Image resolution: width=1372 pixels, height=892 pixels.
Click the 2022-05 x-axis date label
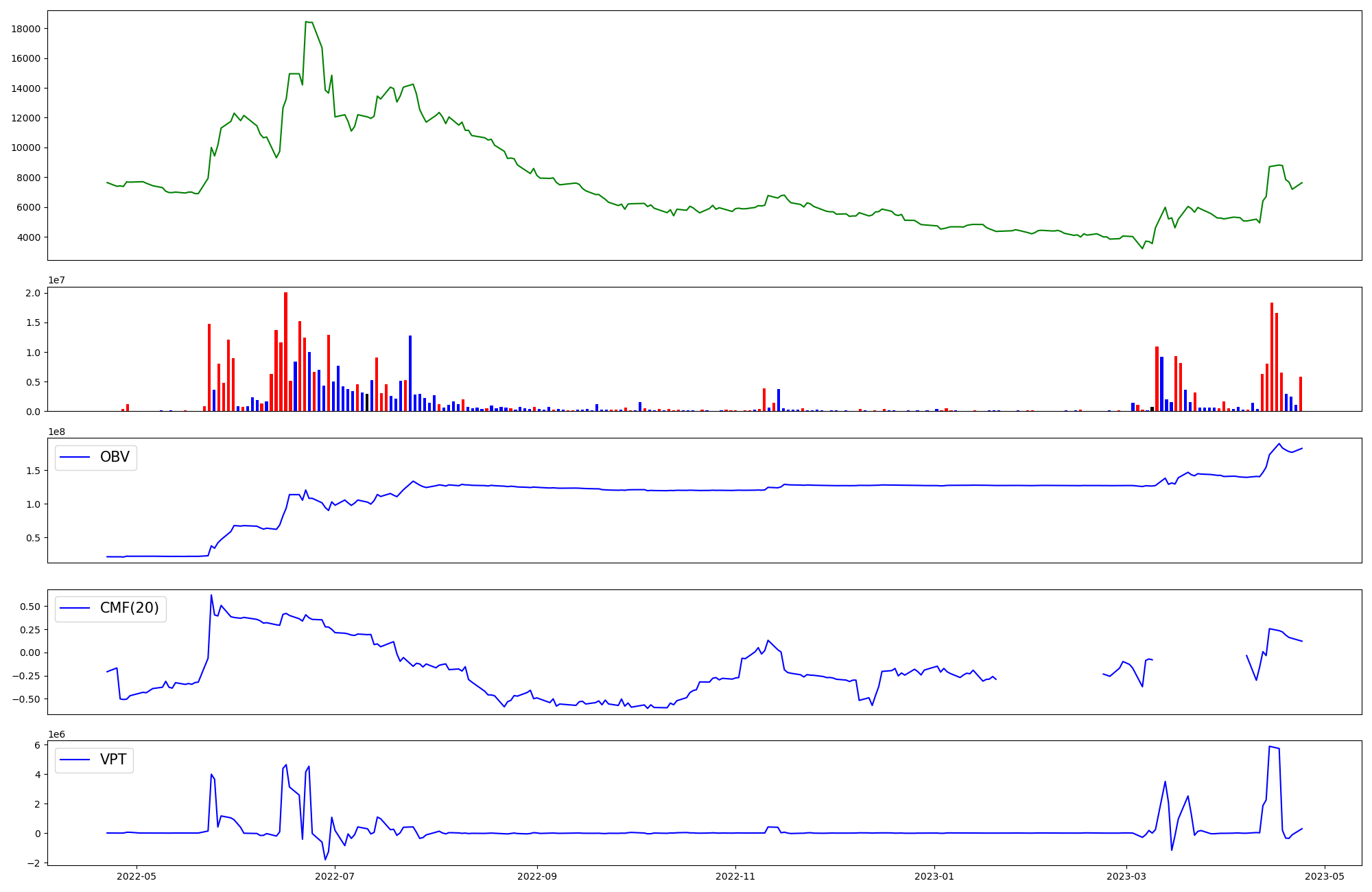(137, 876)
